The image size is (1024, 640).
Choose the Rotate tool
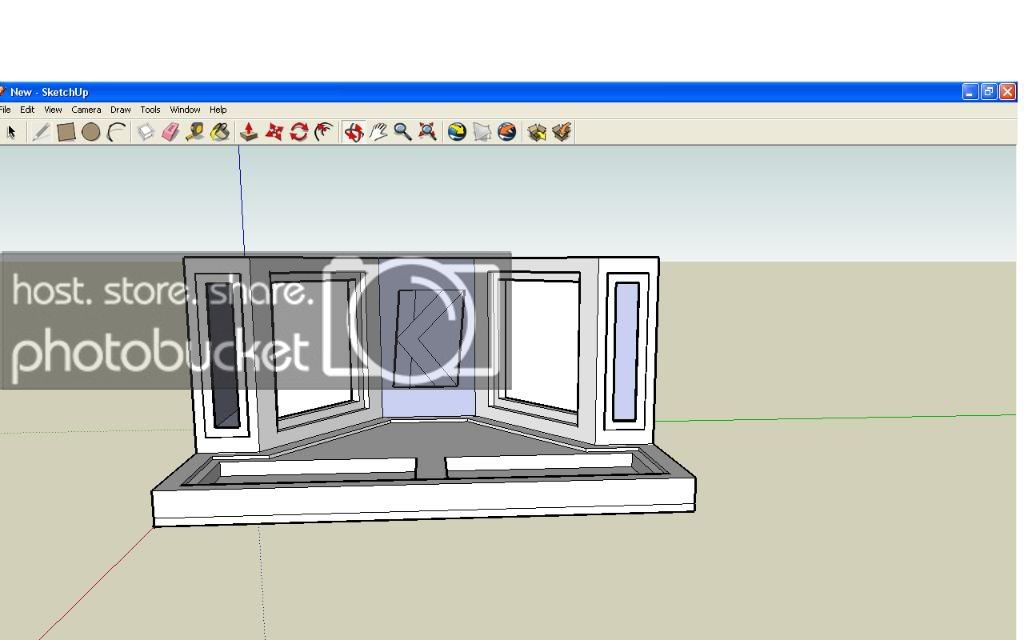pos(298,133)
